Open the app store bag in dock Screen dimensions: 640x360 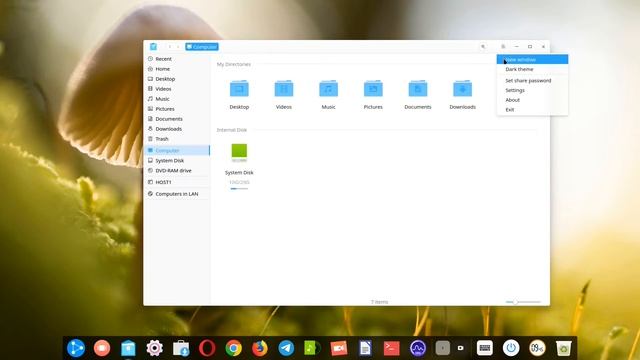click(181, 348)
